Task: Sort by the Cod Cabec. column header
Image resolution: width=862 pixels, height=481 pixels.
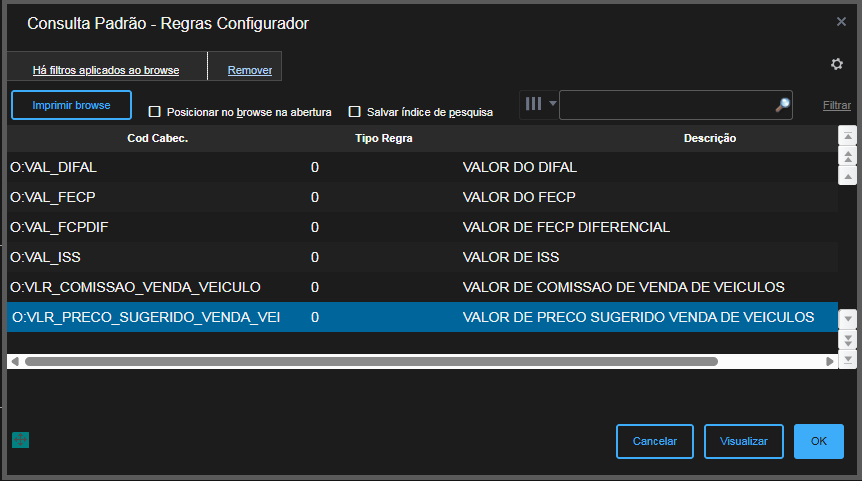Action: click(x=158, y=138)
